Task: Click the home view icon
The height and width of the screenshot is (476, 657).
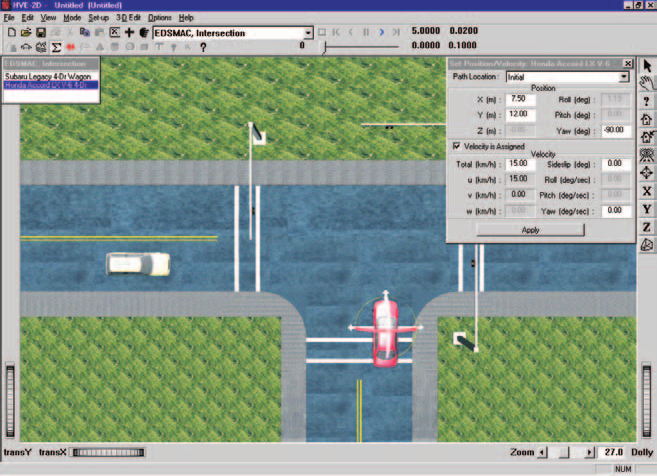Action: click(647, 119)
